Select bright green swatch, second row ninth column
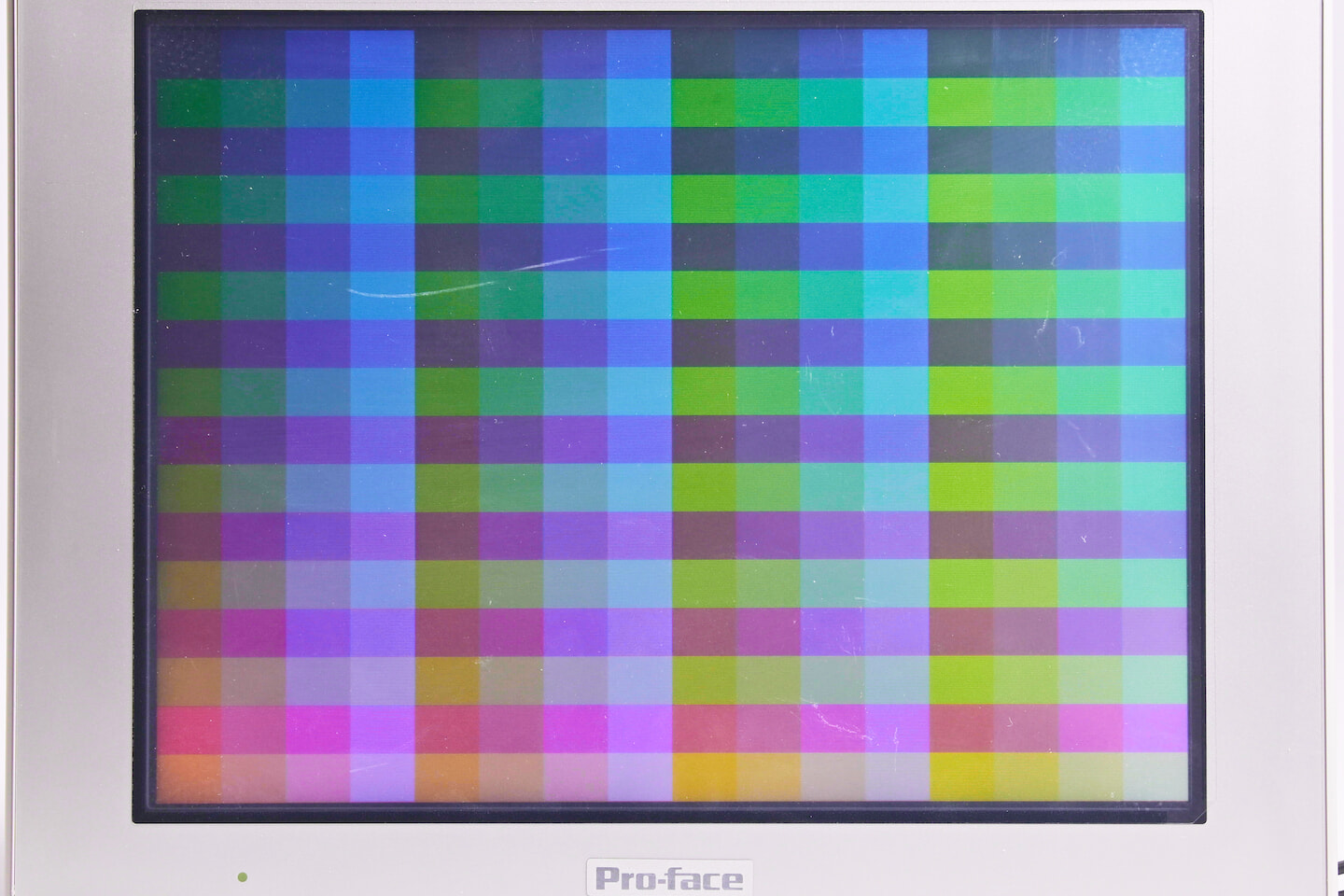 point(703,103)
